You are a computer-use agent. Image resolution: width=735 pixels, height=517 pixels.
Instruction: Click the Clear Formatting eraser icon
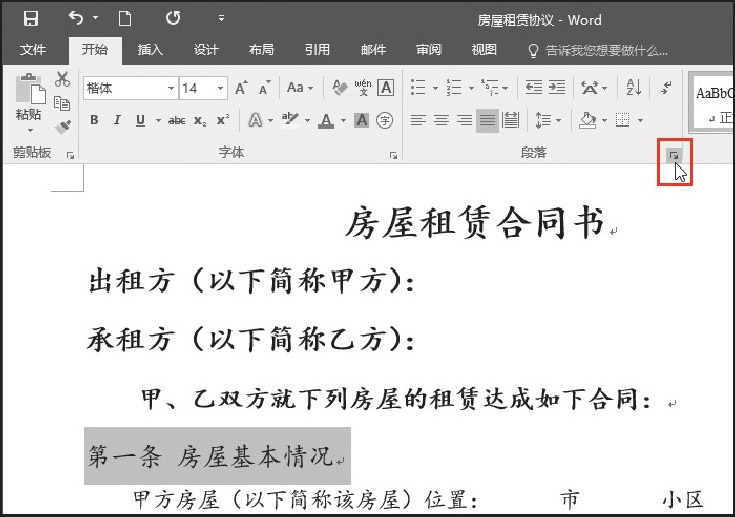(339, 88)
